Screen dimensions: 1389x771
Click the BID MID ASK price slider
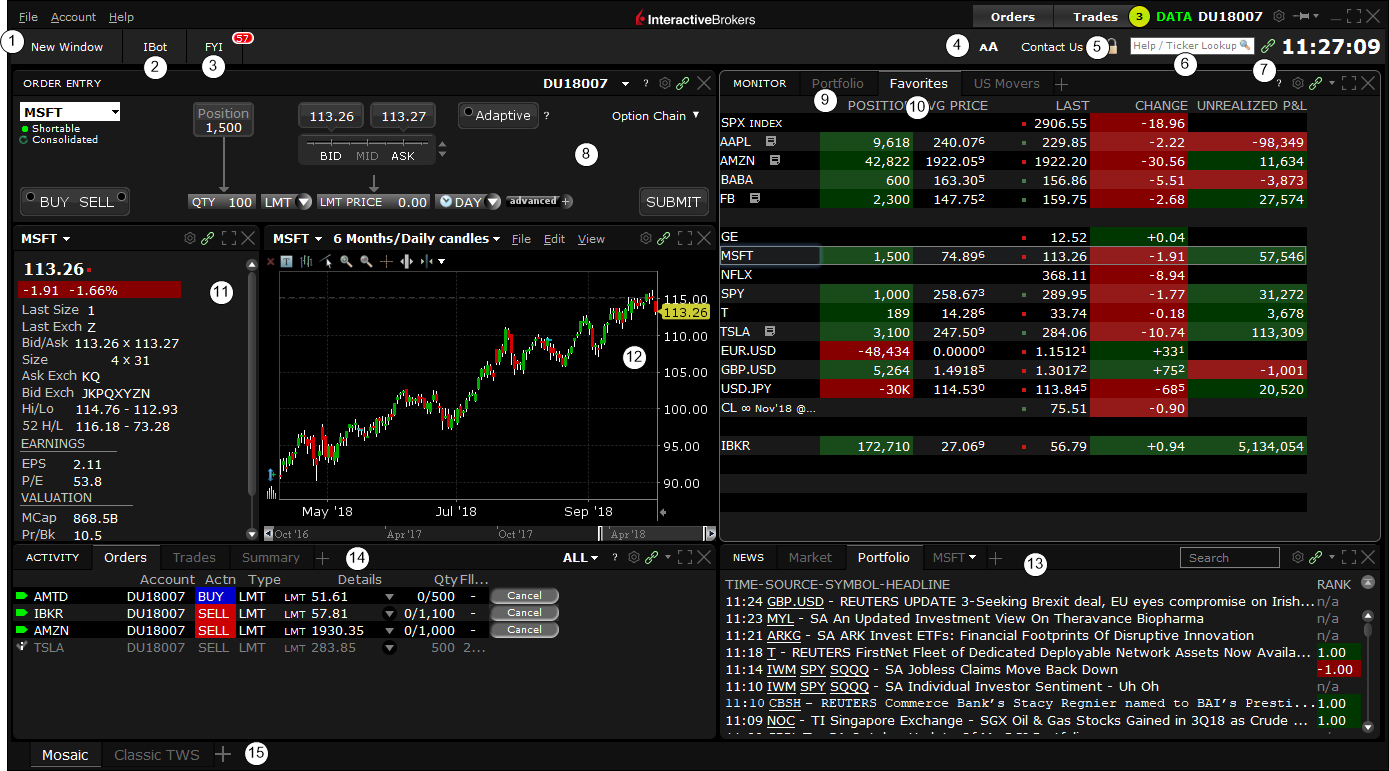click(x=367, y=150)
